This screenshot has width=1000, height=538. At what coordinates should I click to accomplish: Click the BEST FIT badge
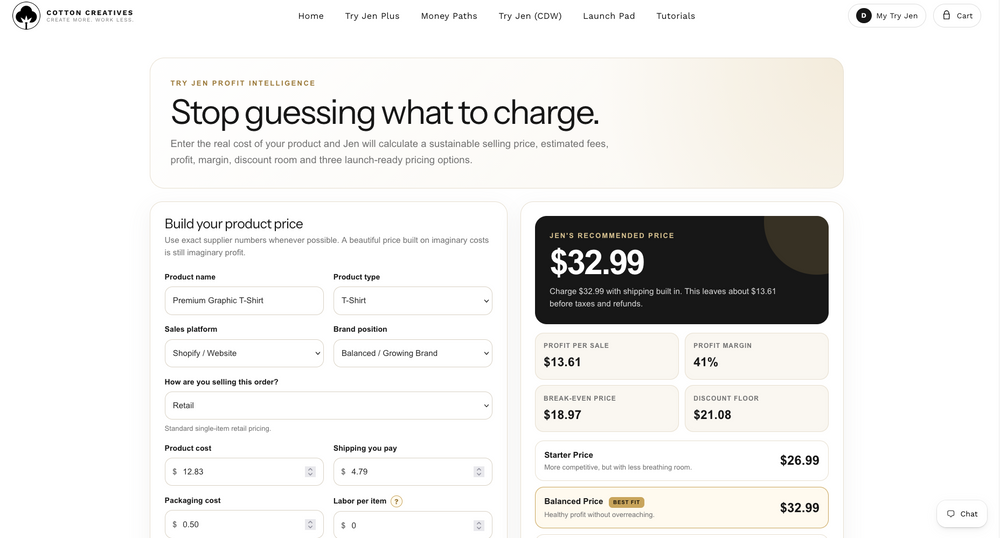point(626,502)
